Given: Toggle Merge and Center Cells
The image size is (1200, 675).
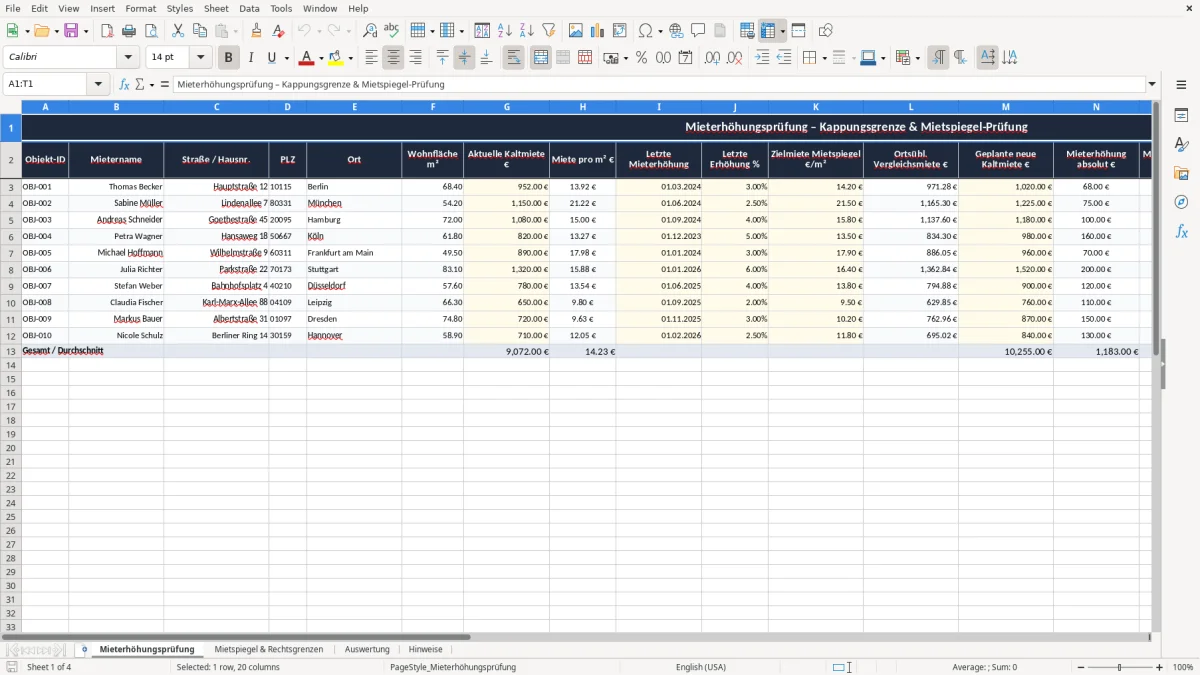Looking at the screenshot, I should point(541,58).
